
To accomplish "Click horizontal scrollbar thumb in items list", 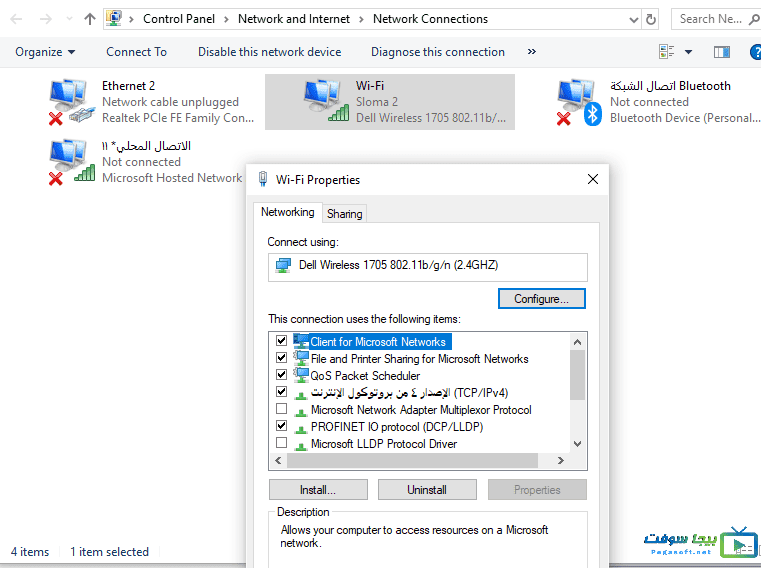I will 412,460.
